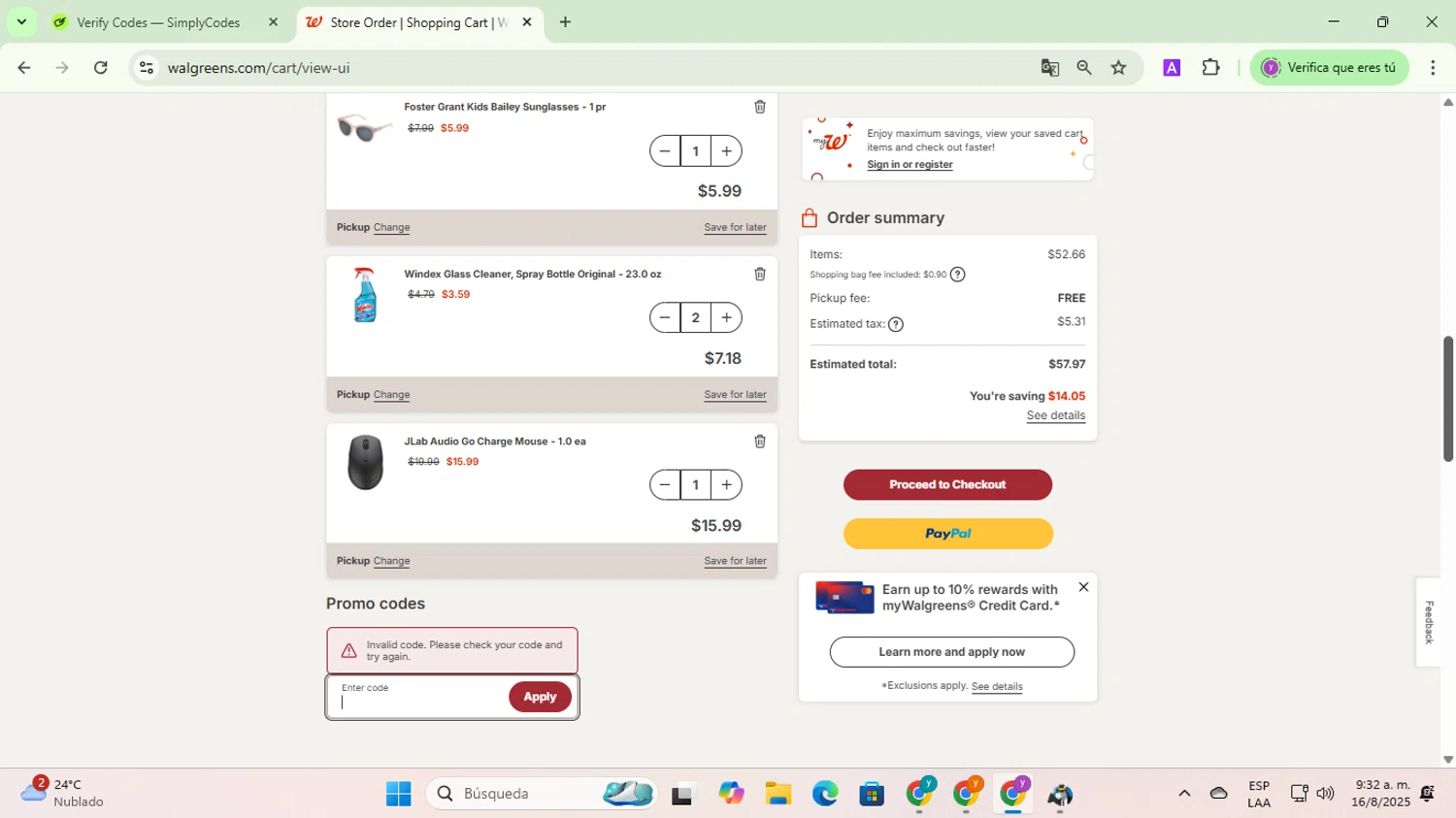Delete the Foster Grant Kids Sunglasses item

(760, 107)
